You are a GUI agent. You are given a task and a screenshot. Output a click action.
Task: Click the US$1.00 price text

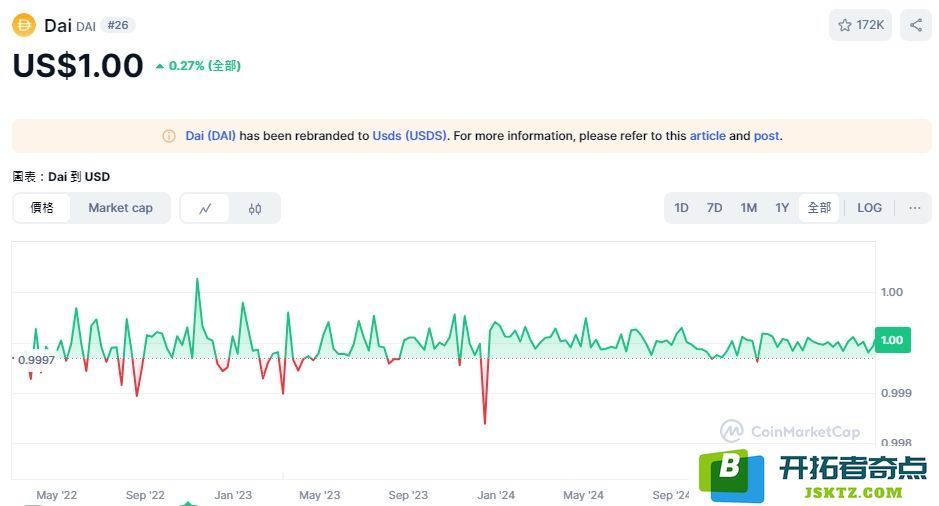pos(78,65)
